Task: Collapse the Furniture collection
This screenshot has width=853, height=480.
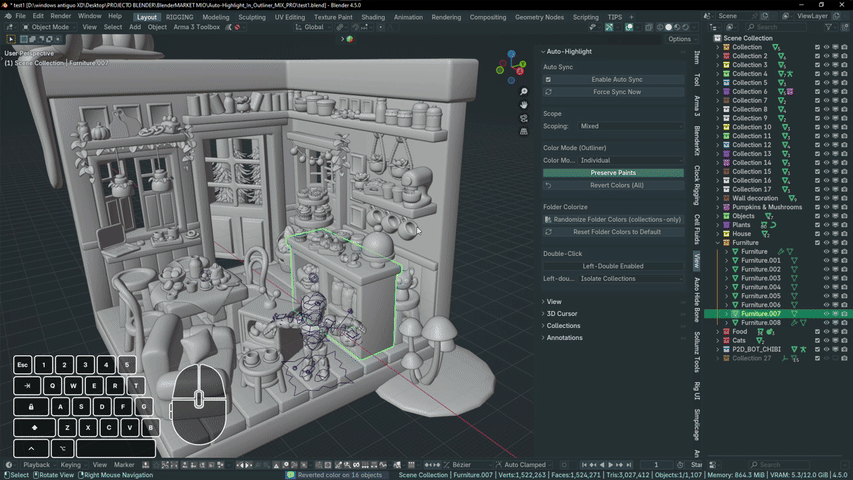Action: 718,243
